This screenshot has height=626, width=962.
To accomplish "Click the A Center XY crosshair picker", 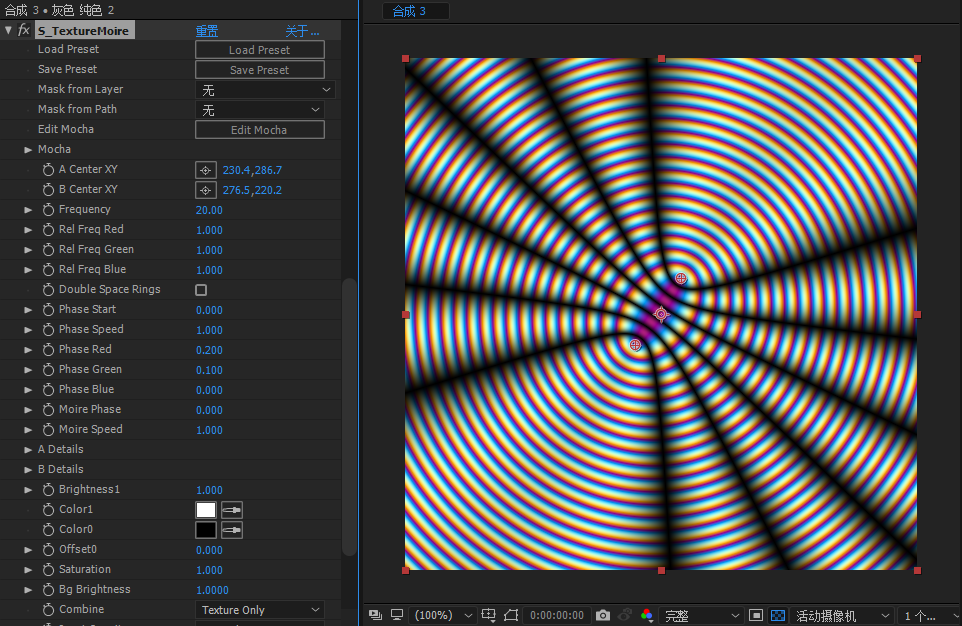I will coord(205,170).
